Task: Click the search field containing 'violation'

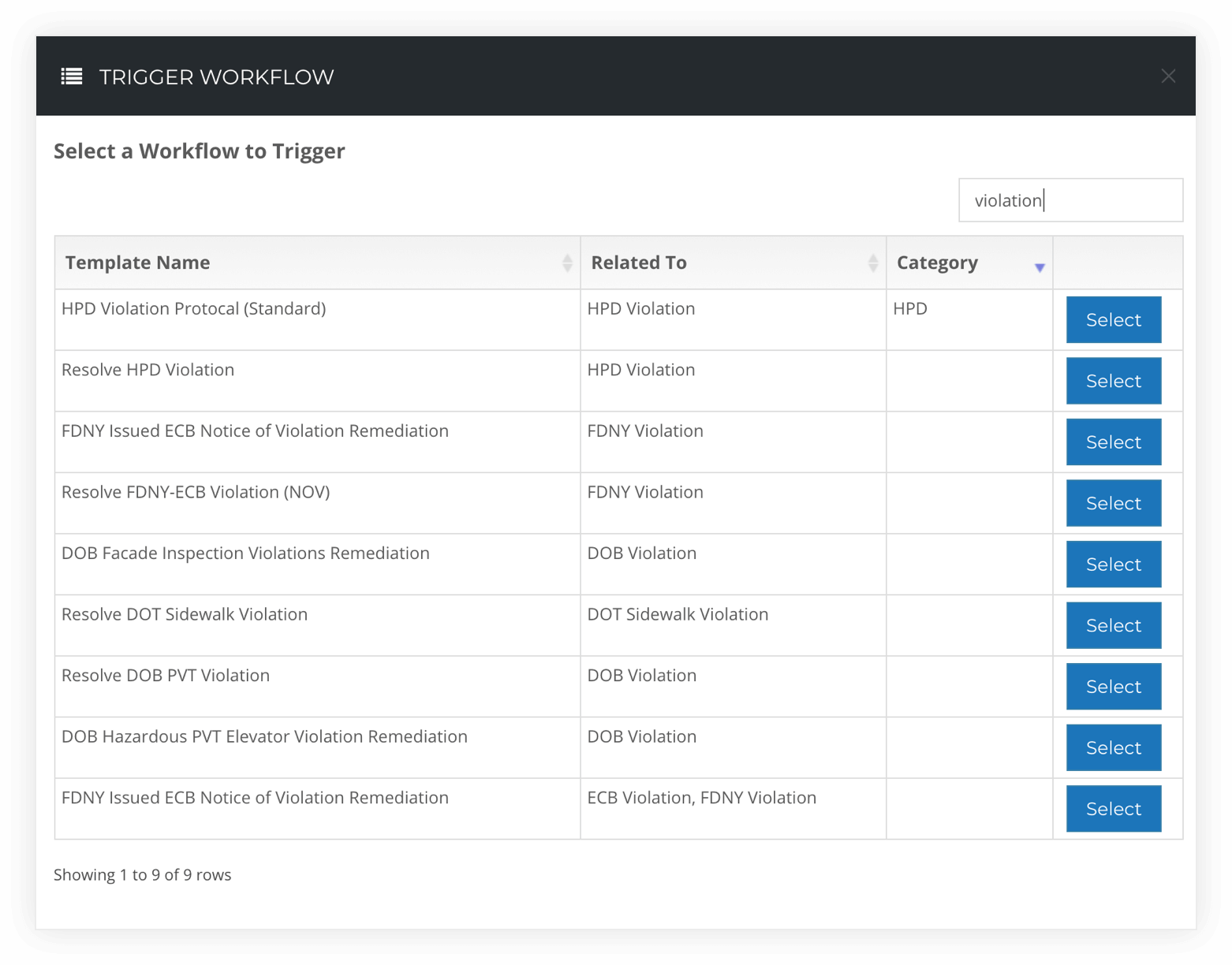Action: pyautogui.click(x=1070, y=200)
